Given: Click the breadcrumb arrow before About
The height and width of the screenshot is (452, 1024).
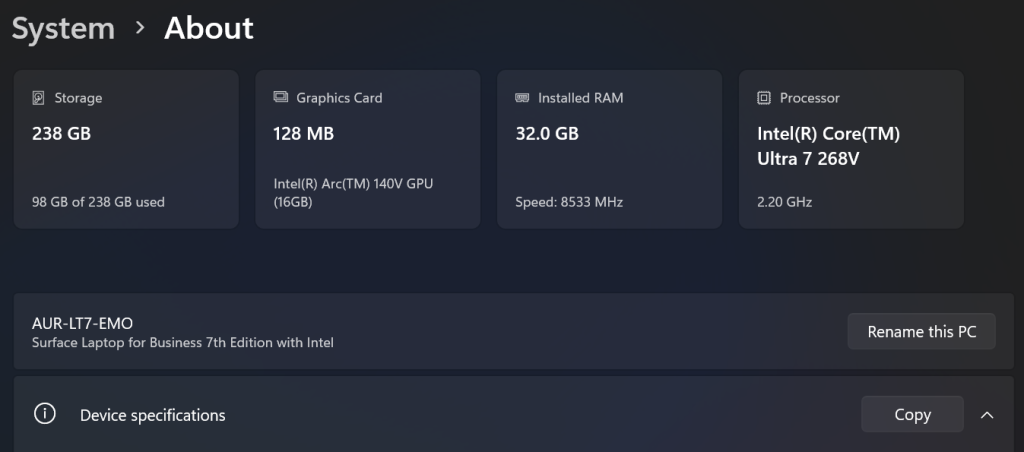Looking at the screenshot, I should [x=140, y=28].
